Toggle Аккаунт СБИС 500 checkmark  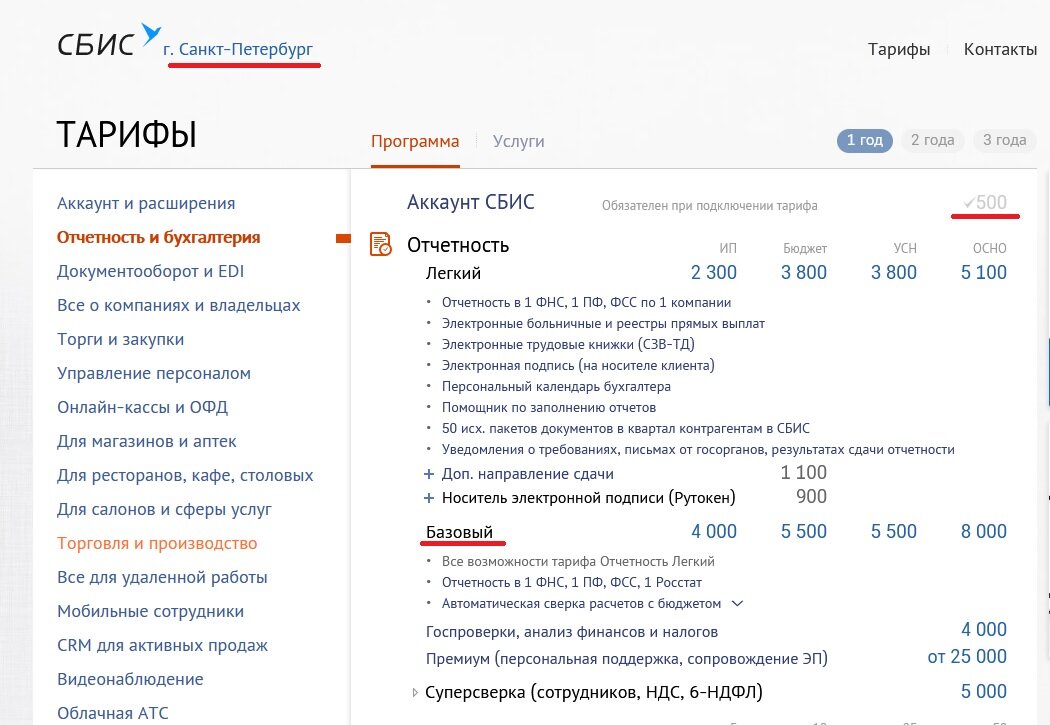(969, 202)
